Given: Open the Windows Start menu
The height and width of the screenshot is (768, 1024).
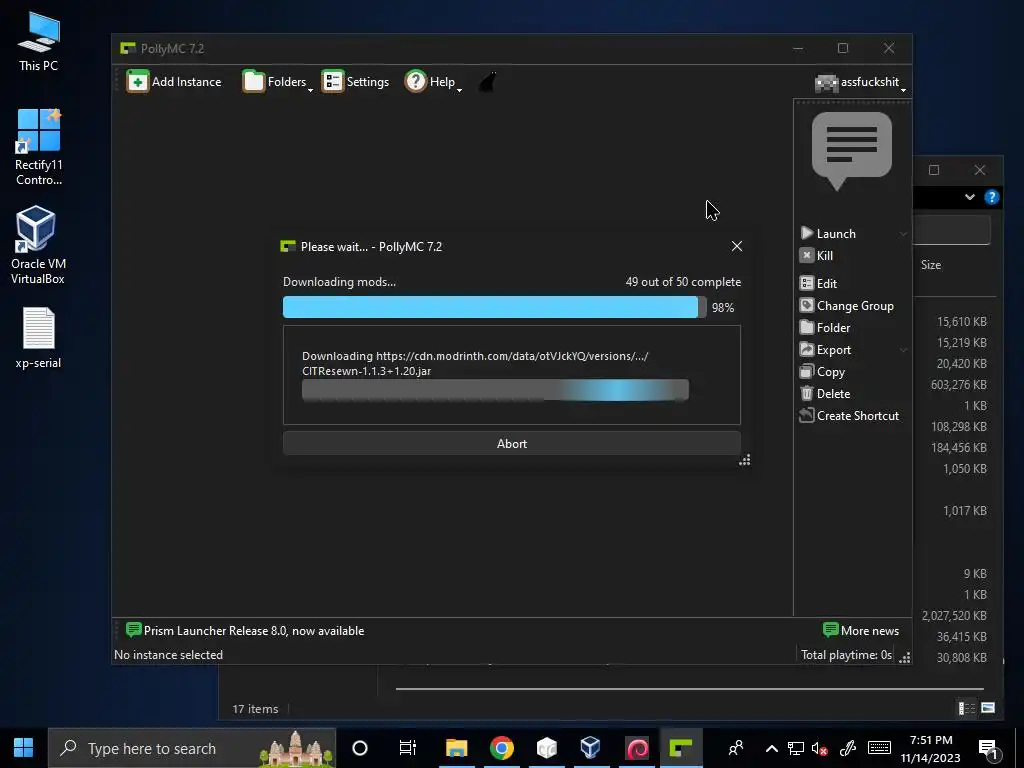Looking at the screenshot, I should point(24,748).
